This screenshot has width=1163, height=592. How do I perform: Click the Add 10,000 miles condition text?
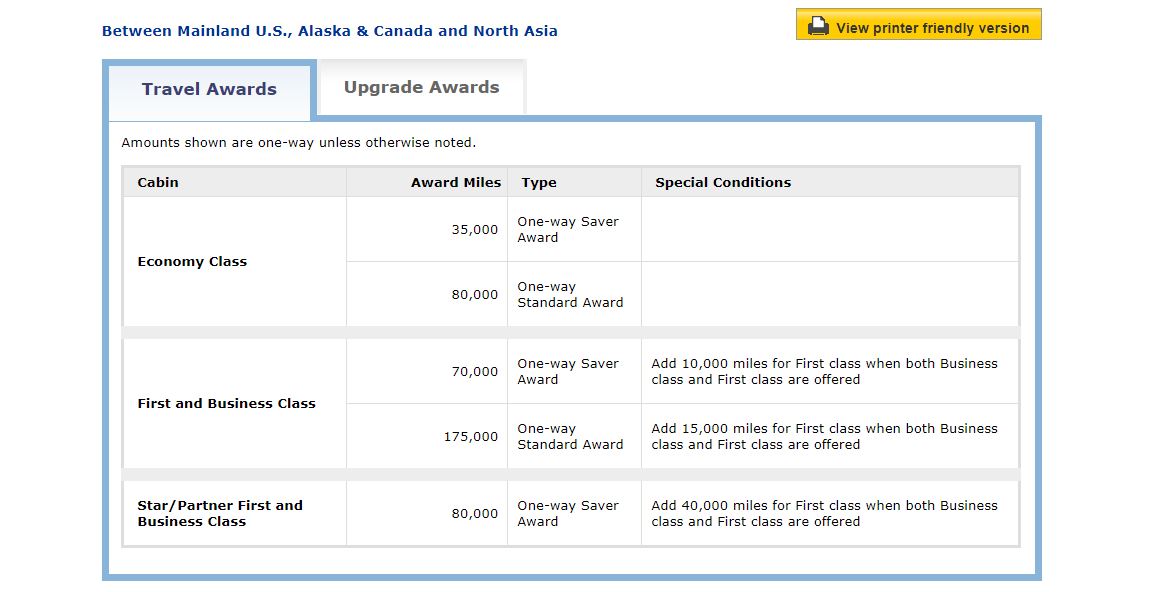(x=824, y=372)
